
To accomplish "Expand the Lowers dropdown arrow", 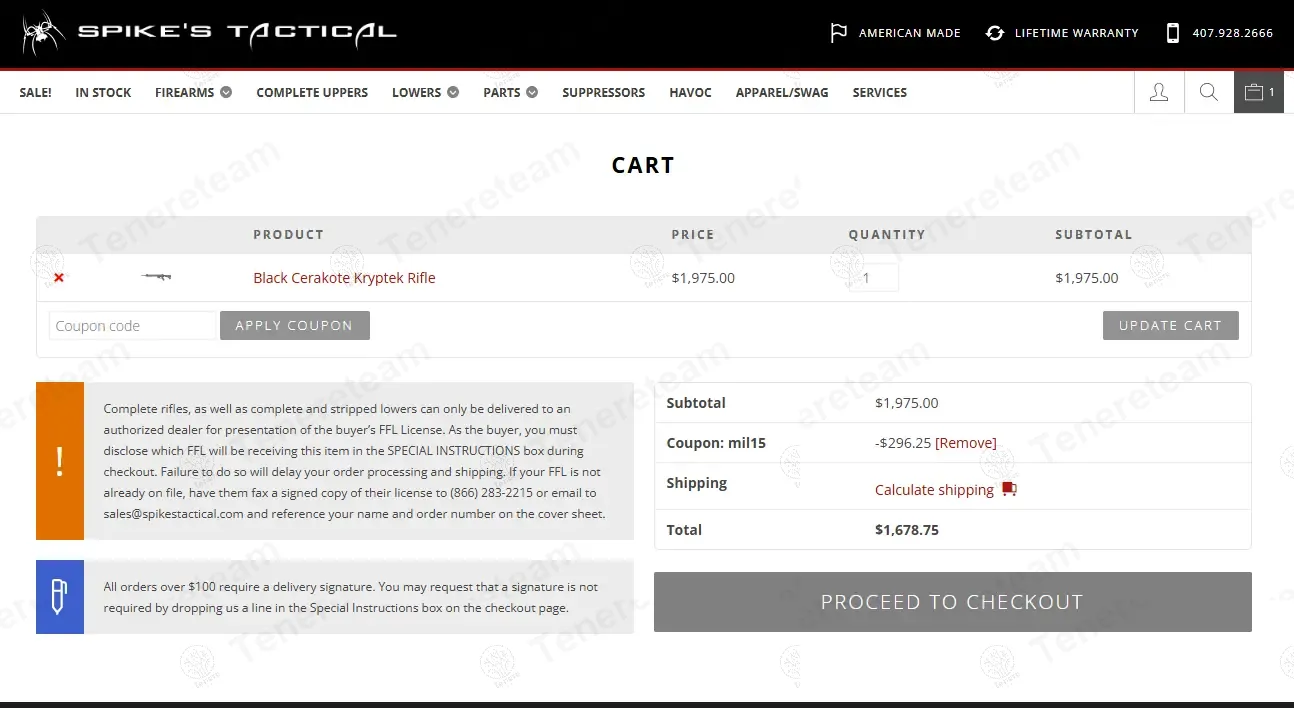I will tap(453, 92).
